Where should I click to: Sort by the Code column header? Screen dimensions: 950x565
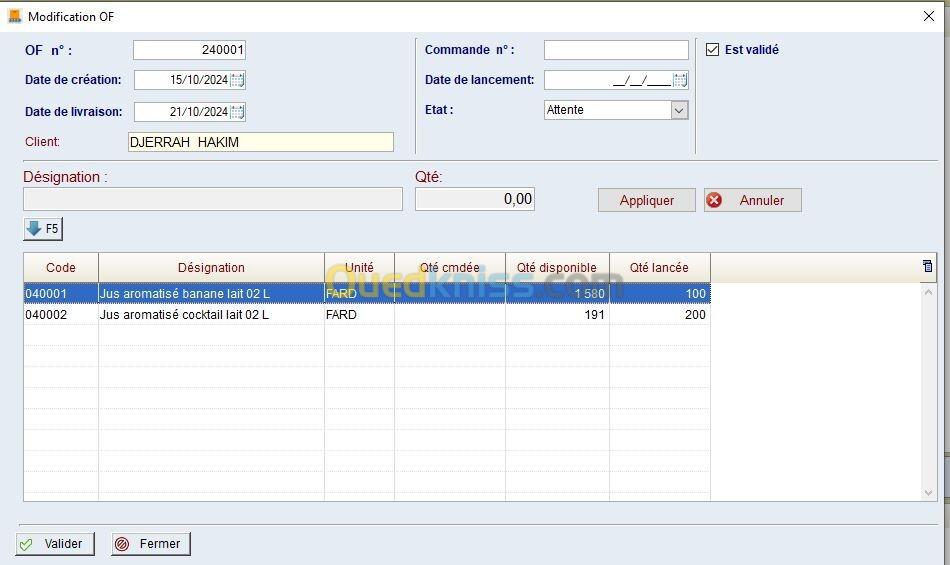[61, 268]
